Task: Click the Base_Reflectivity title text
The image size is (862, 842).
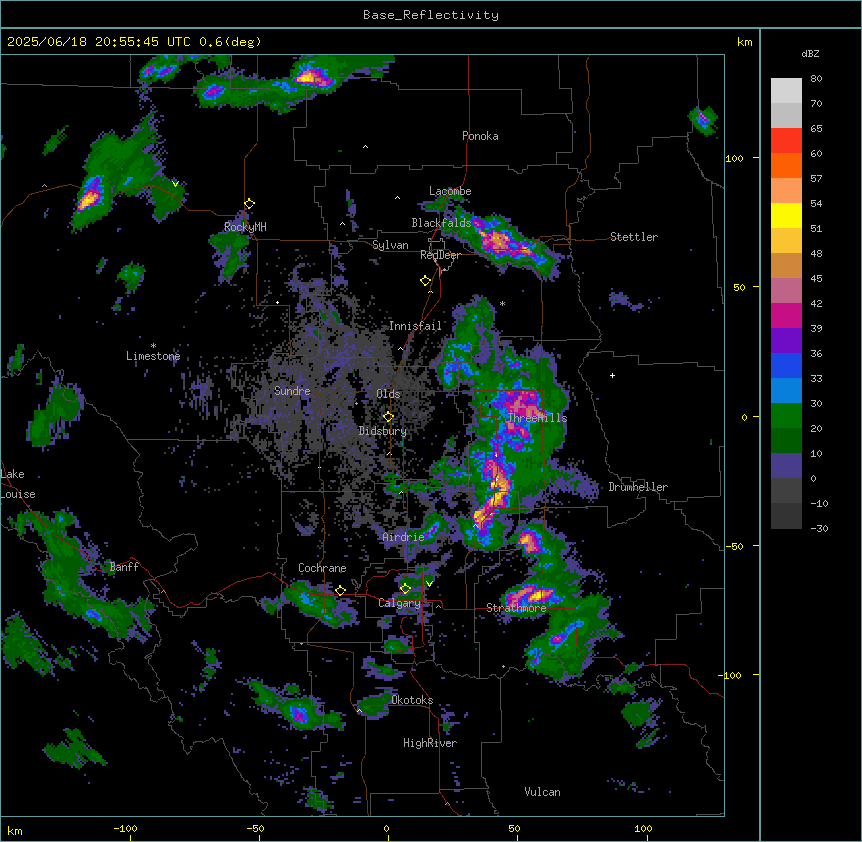Action: [431, 15]
